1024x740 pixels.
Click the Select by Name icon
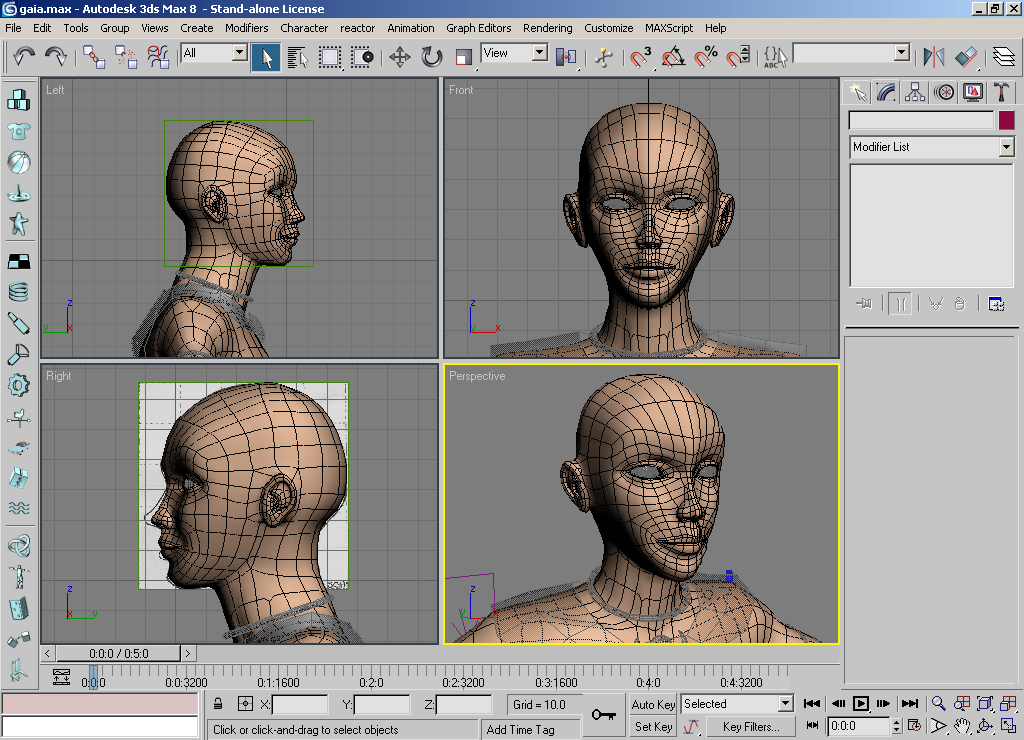click(297, 57)
